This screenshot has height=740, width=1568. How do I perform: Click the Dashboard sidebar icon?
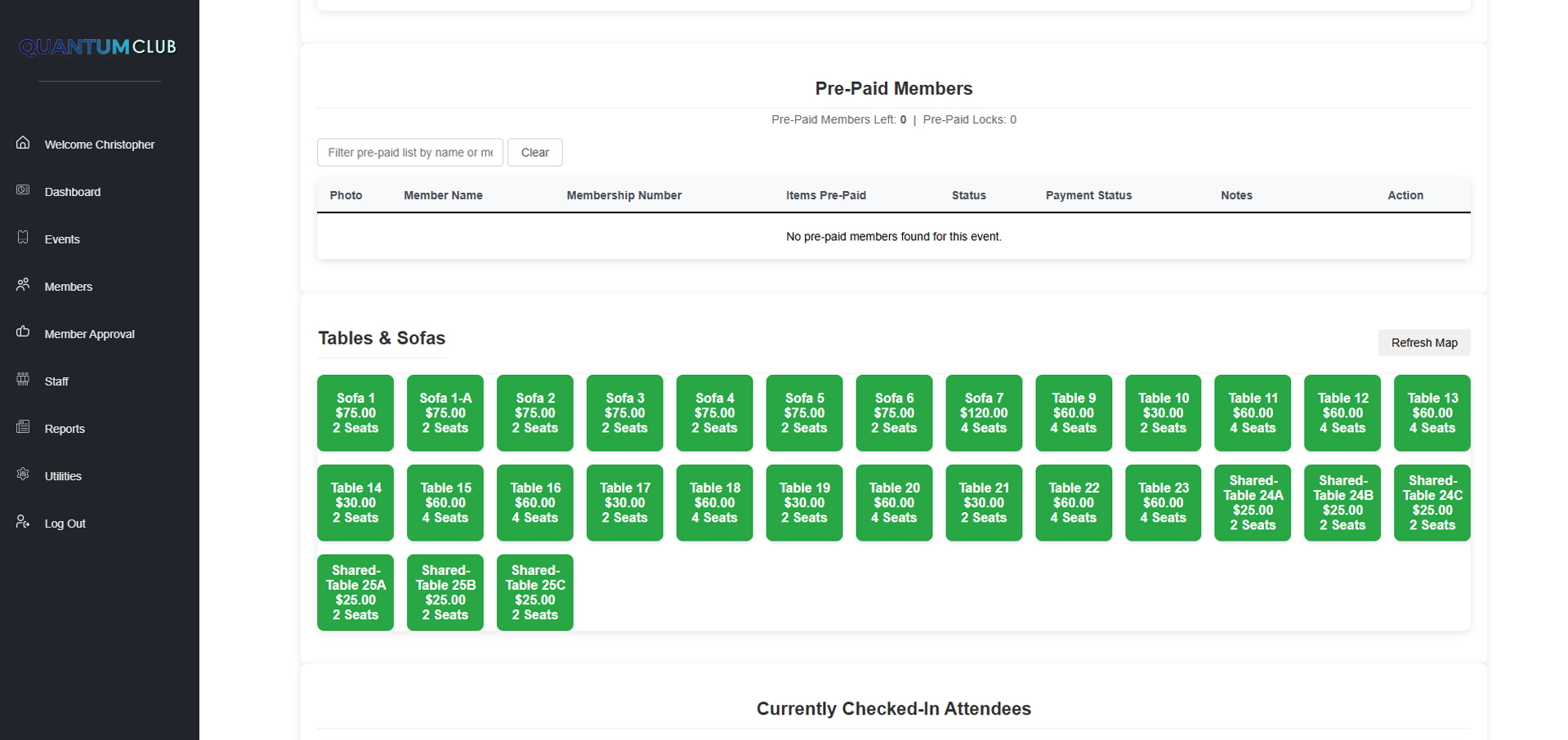(23, 190)
